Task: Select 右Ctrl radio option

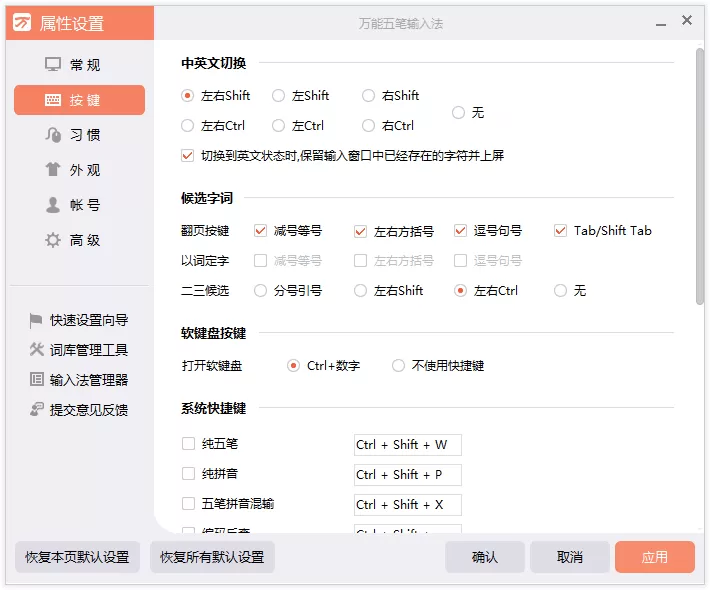Action: click(x=369, y=125)
